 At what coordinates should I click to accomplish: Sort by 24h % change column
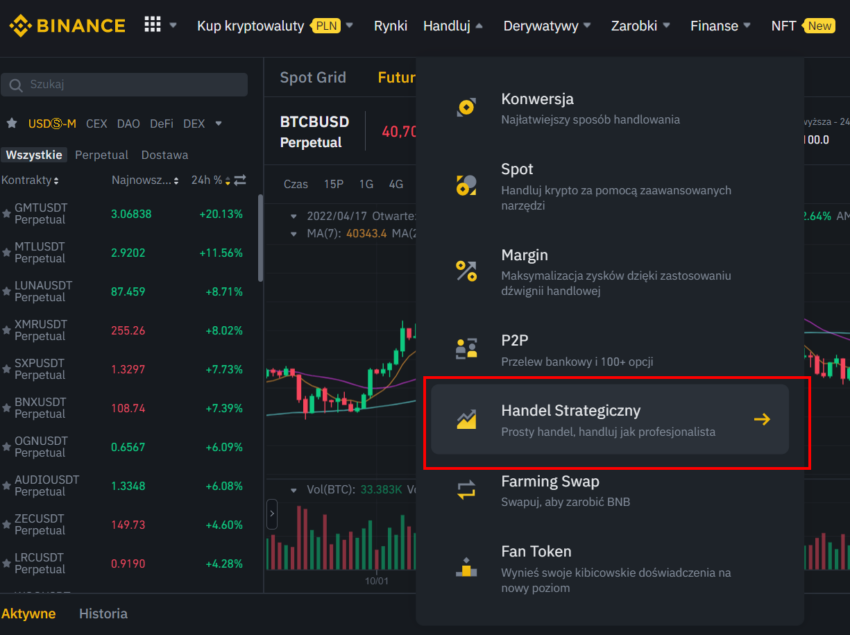(x=210, y=180)
